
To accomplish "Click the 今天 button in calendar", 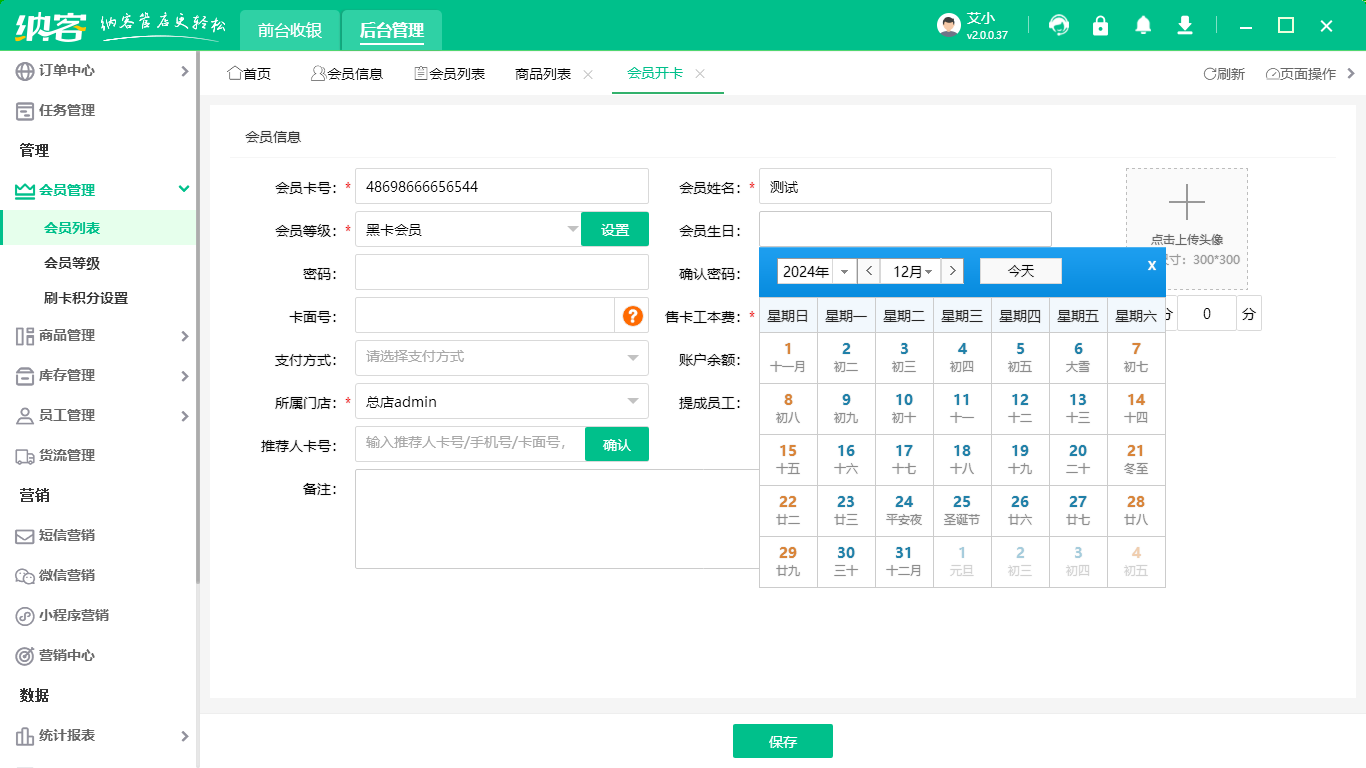I will coord(1020,271).
